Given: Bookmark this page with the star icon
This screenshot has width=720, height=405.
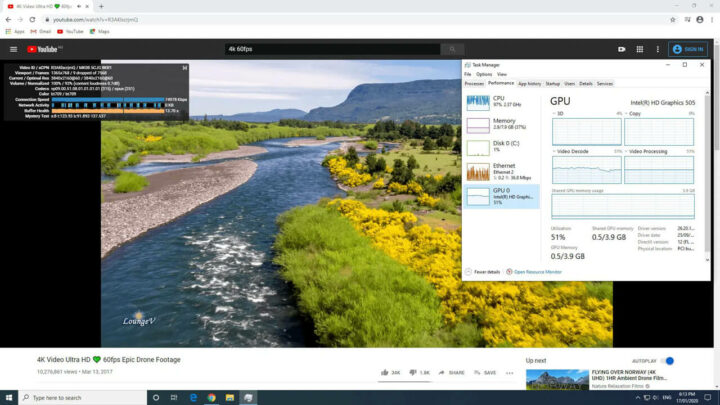Looking at the screenshot, I should [x=671, y=19].
